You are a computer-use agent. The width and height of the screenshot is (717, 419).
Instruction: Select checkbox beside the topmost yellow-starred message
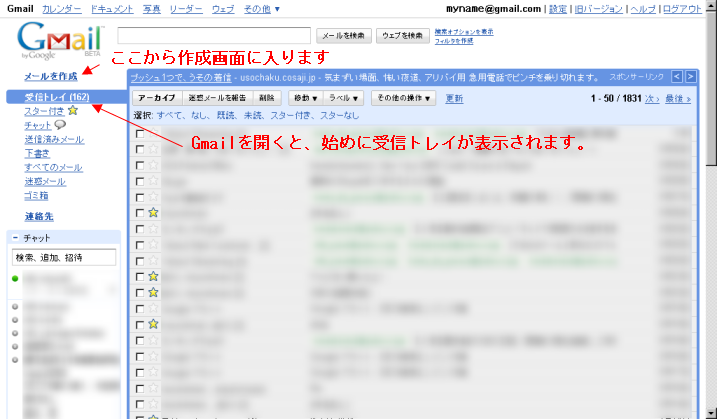coord(140,213)
